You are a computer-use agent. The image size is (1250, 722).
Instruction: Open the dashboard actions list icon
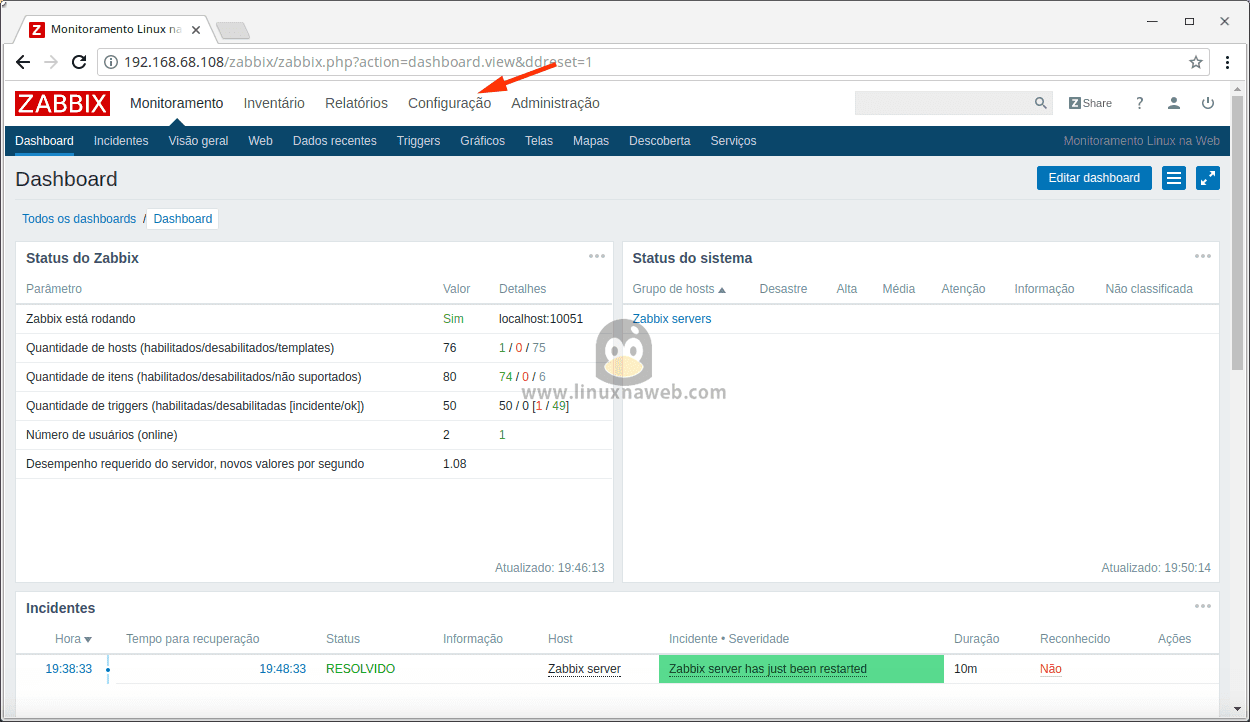point(1174,178)
